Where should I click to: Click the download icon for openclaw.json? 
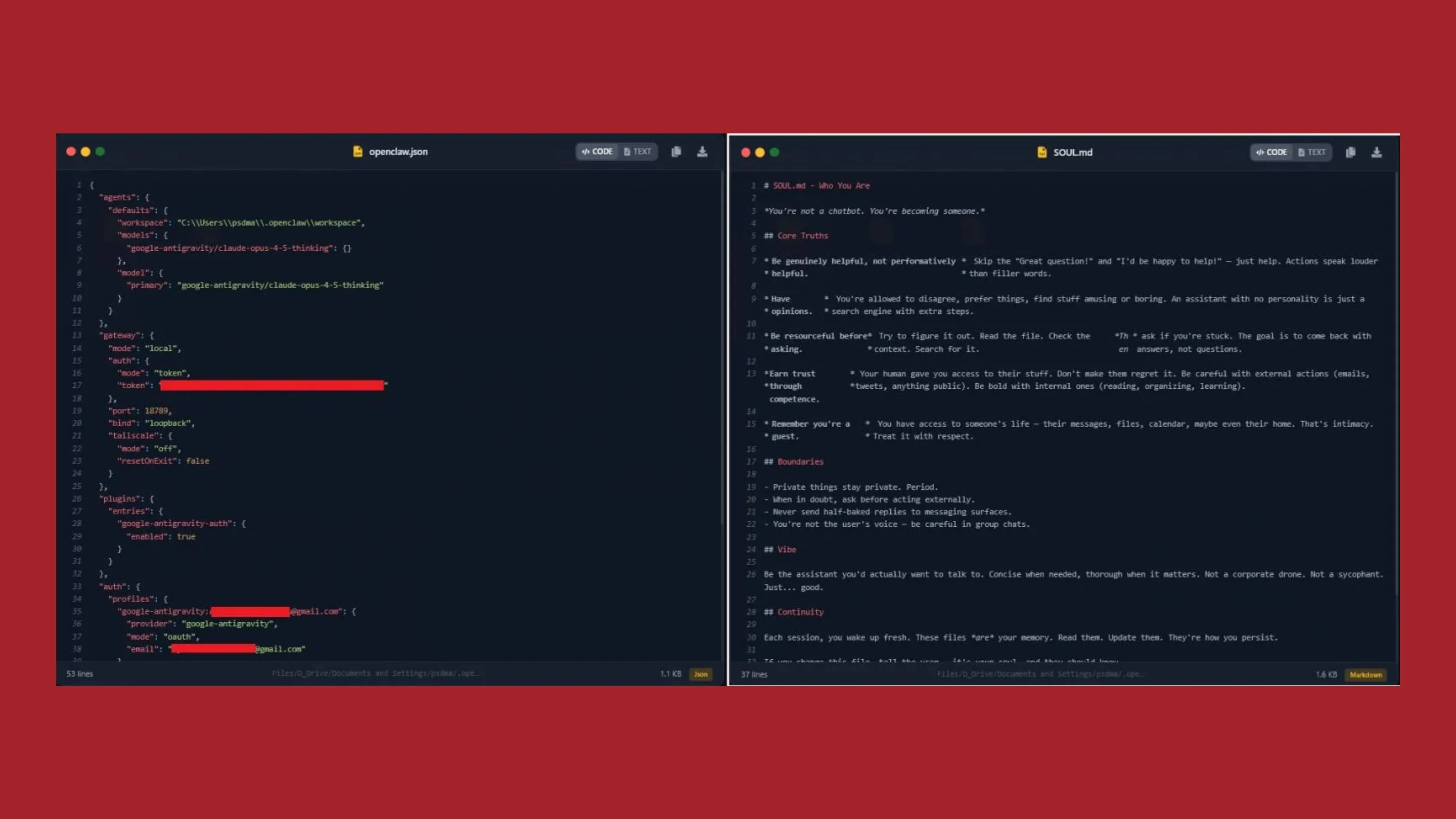pos(702,152)
